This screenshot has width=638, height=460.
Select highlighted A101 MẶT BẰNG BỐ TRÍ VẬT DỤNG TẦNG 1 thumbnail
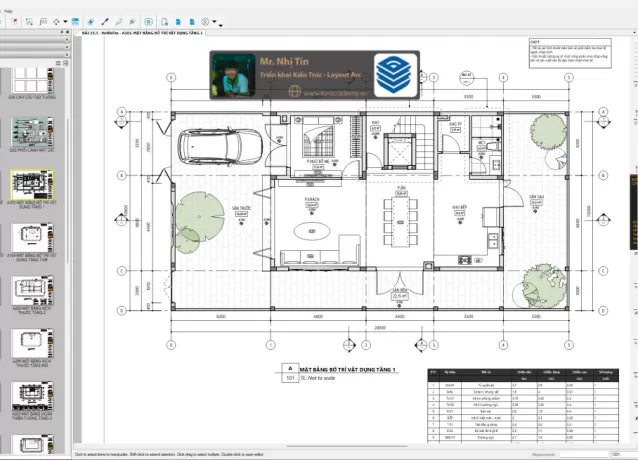(x=33, y=185)
